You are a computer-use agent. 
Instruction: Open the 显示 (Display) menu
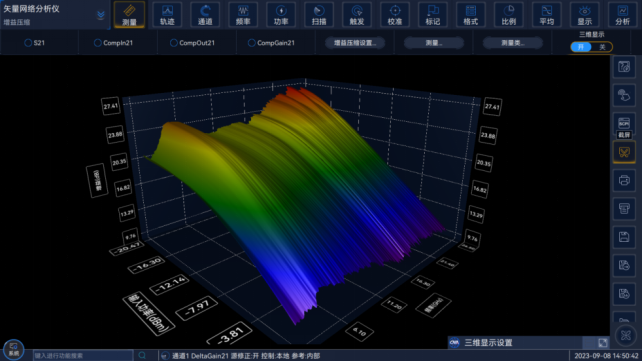[584, 15]
